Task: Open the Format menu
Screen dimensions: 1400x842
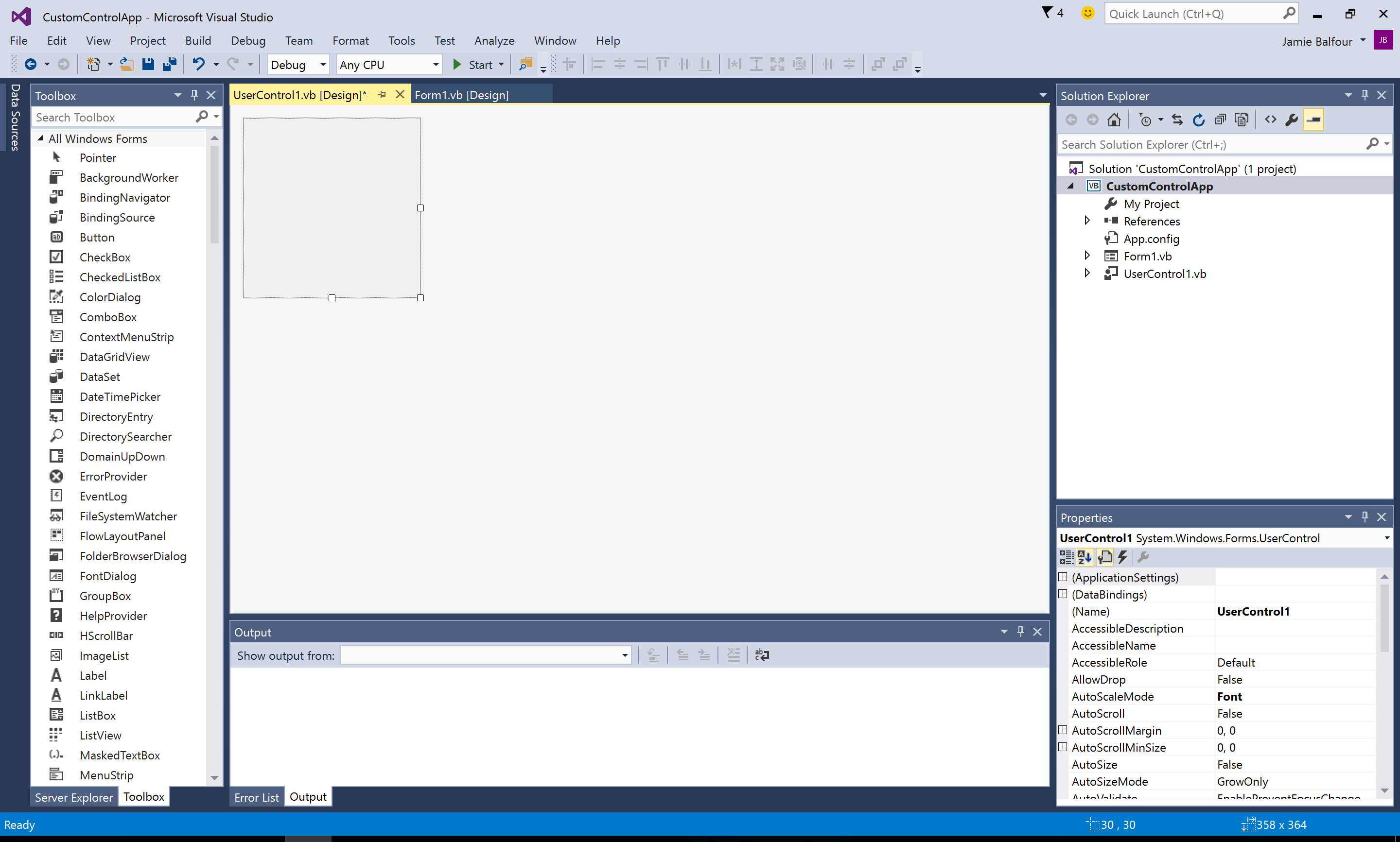Action: point(350,41)
